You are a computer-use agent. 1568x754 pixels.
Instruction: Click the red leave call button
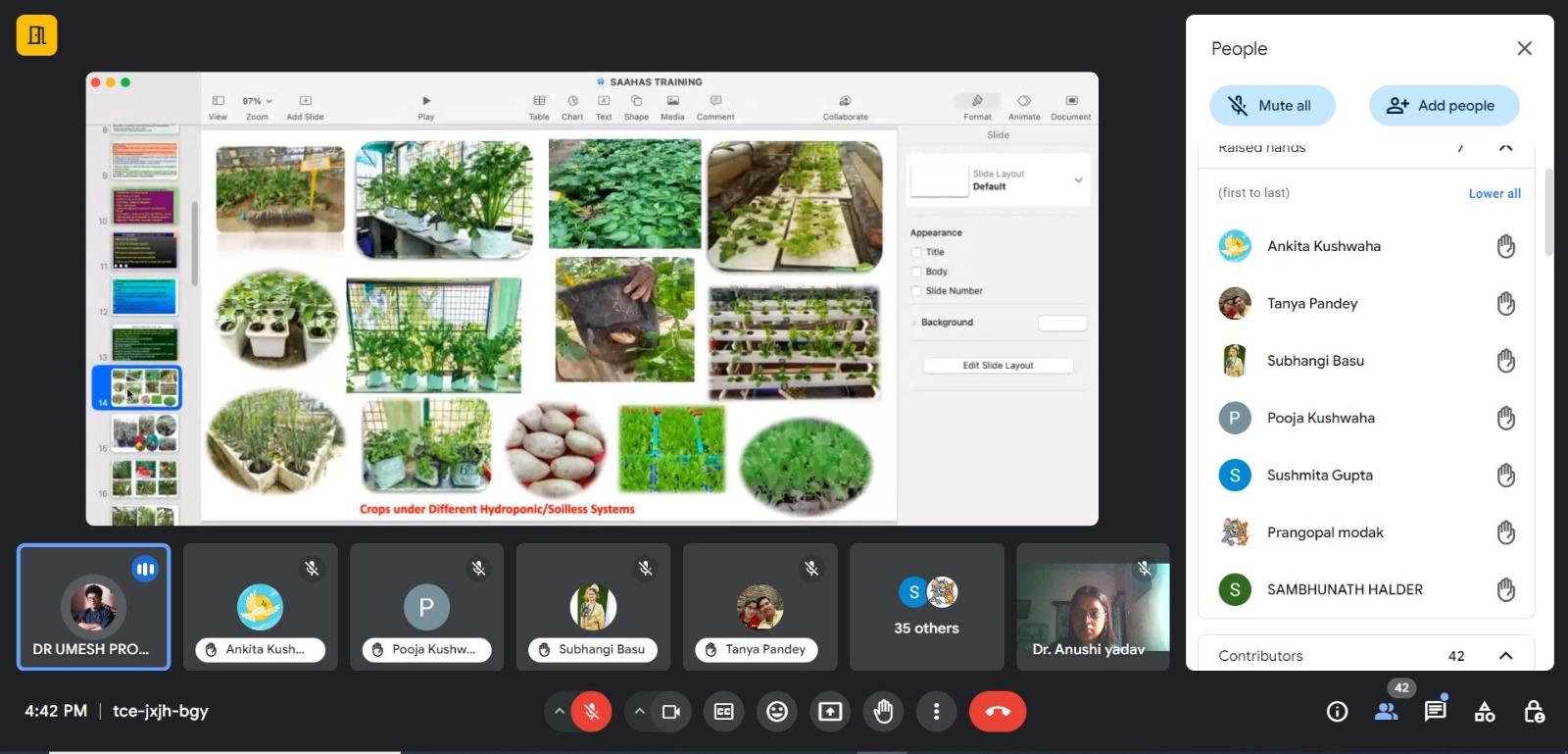[997, 712]
